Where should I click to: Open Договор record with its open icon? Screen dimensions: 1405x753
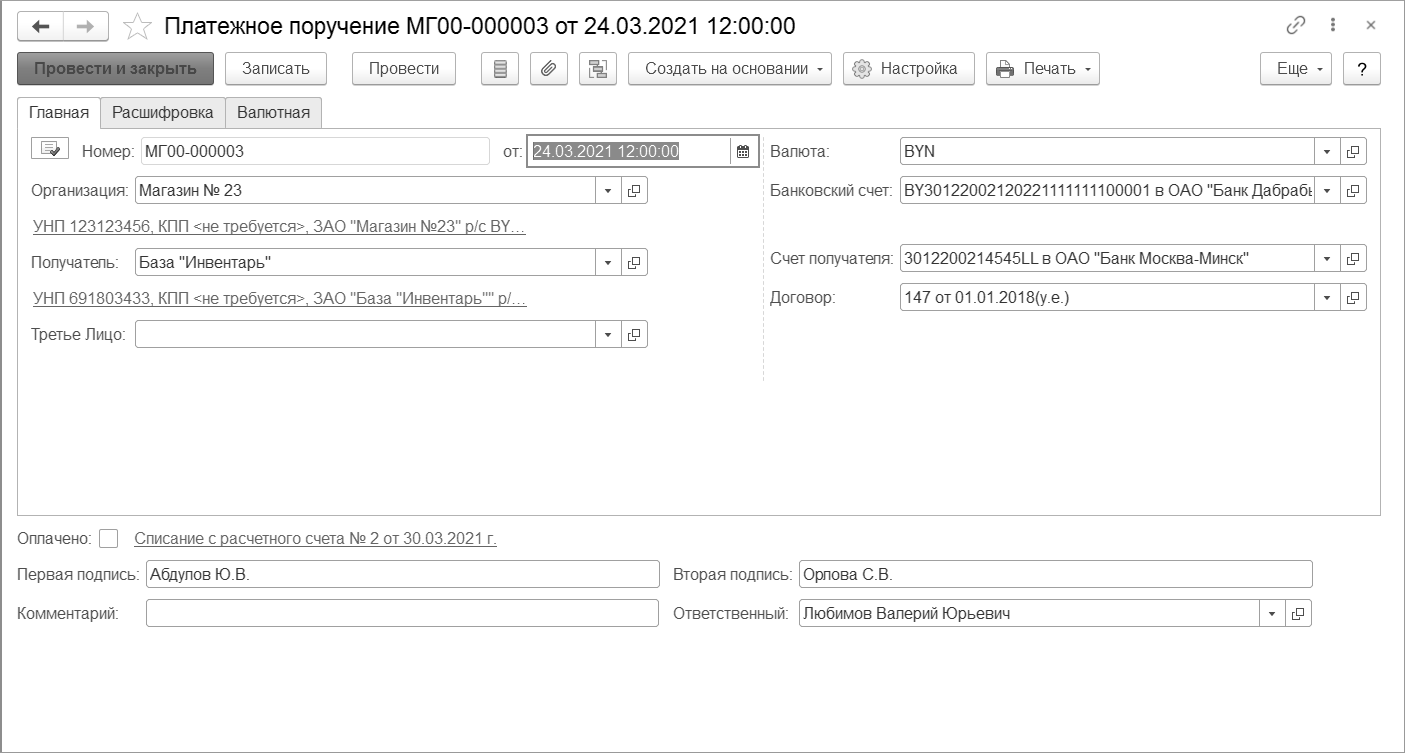point(1353,297)
